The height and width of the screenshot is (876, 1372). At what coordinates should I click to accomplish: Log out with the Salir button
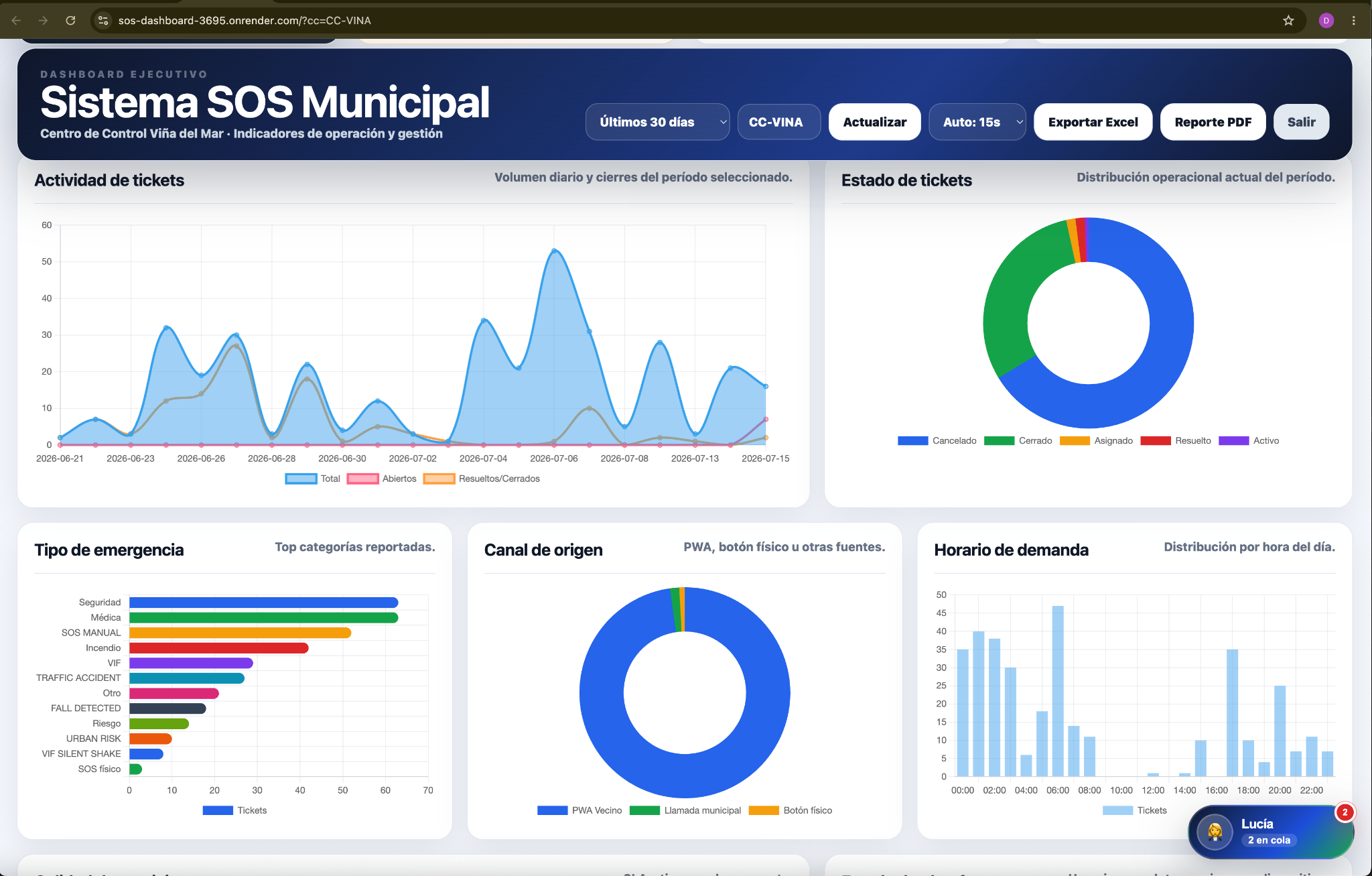(x=1301, y=122)
